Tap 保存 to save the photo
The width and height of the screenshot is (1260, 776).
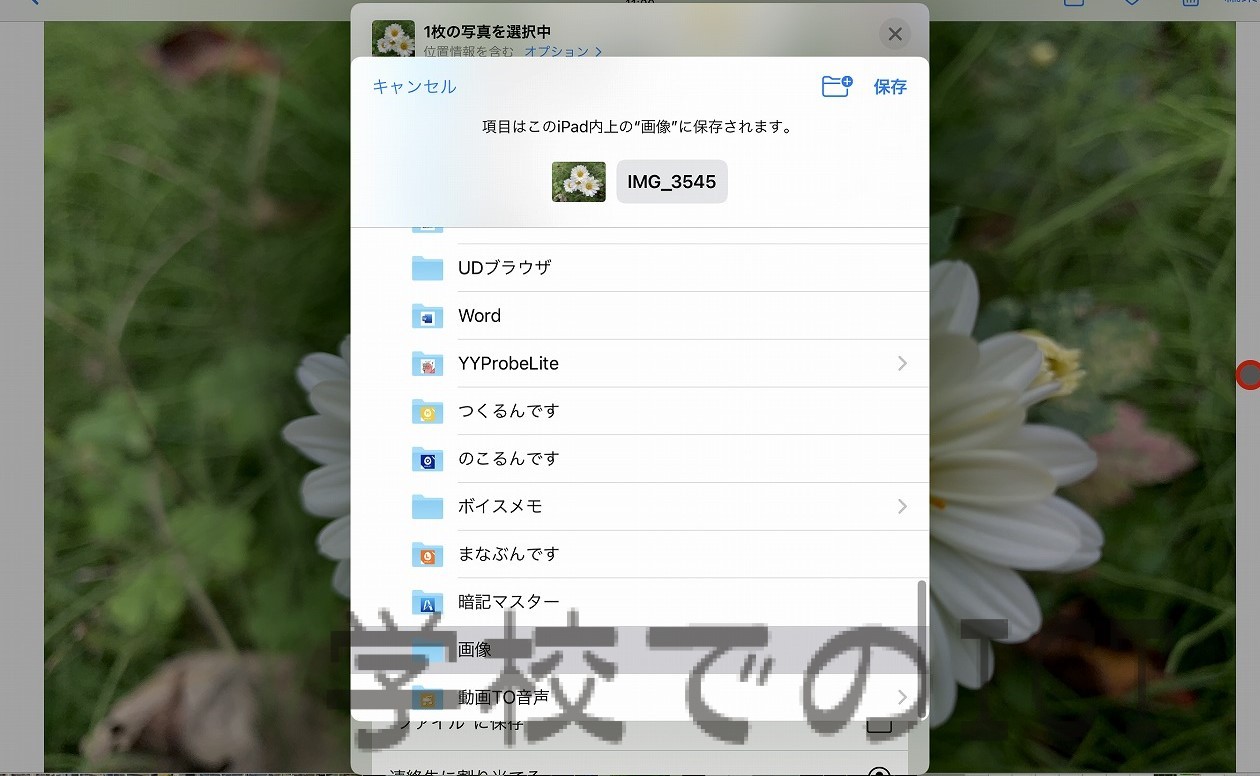click(x=890, y=87)
